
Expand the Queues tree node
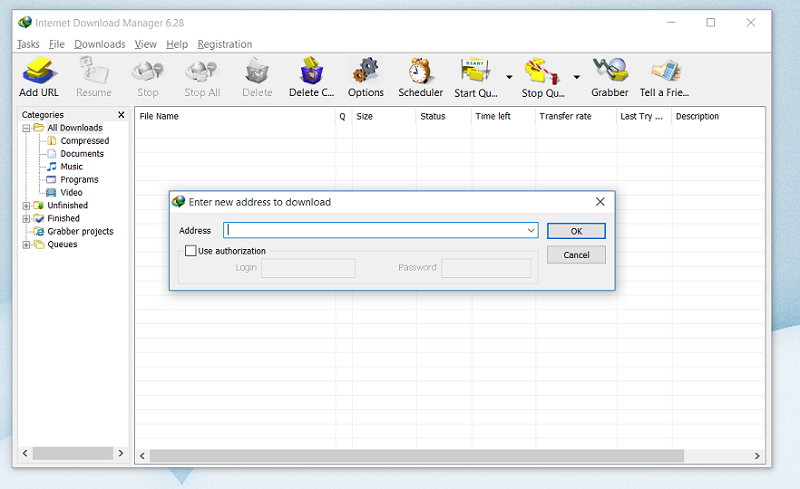point(26,244)
